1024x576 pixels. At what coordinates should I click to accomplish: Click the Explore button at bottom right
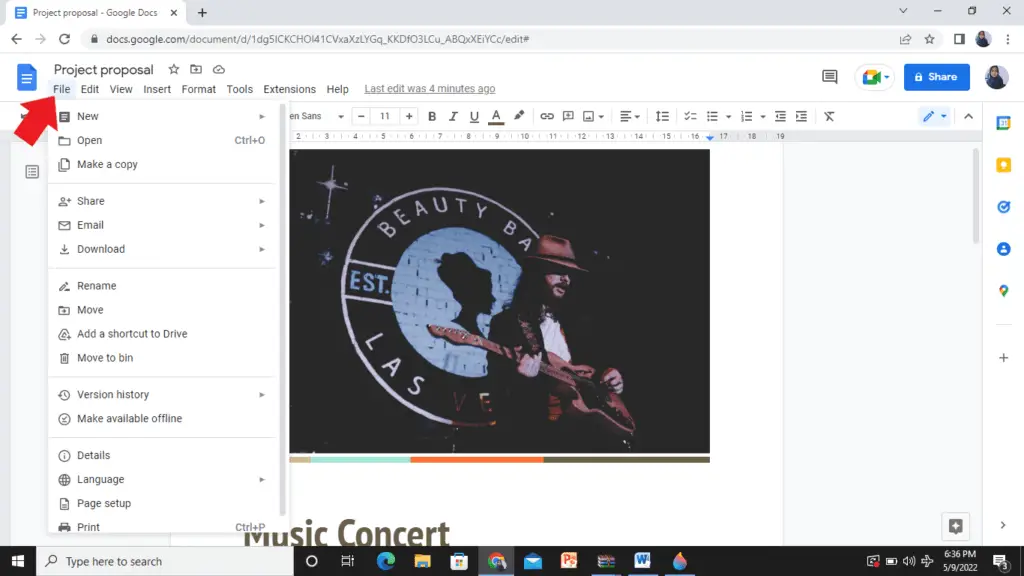click(x=955, y=526)
